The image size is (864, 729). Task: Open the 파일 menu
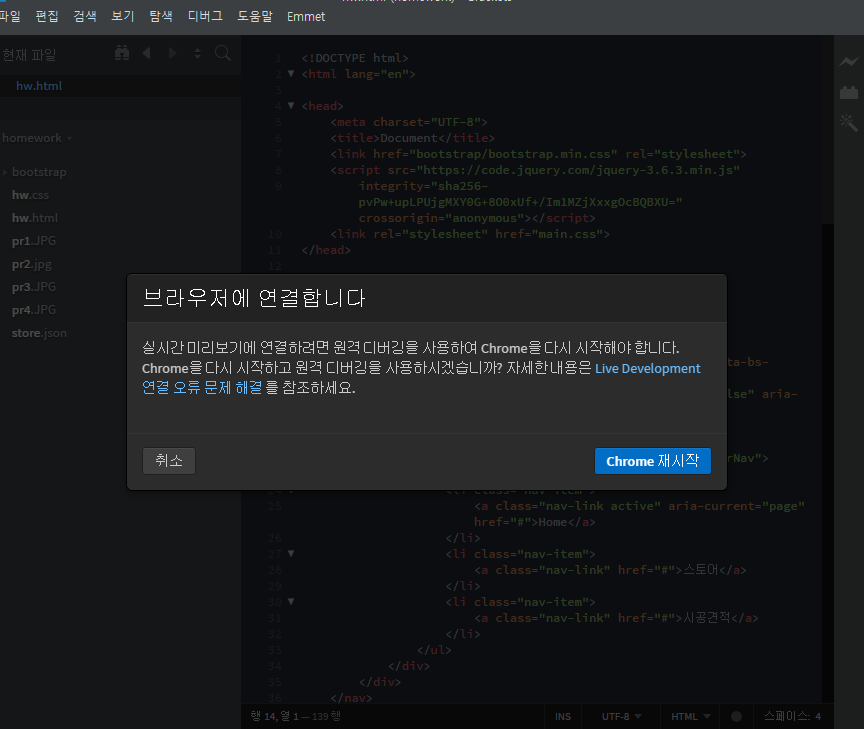coord(9,17)
